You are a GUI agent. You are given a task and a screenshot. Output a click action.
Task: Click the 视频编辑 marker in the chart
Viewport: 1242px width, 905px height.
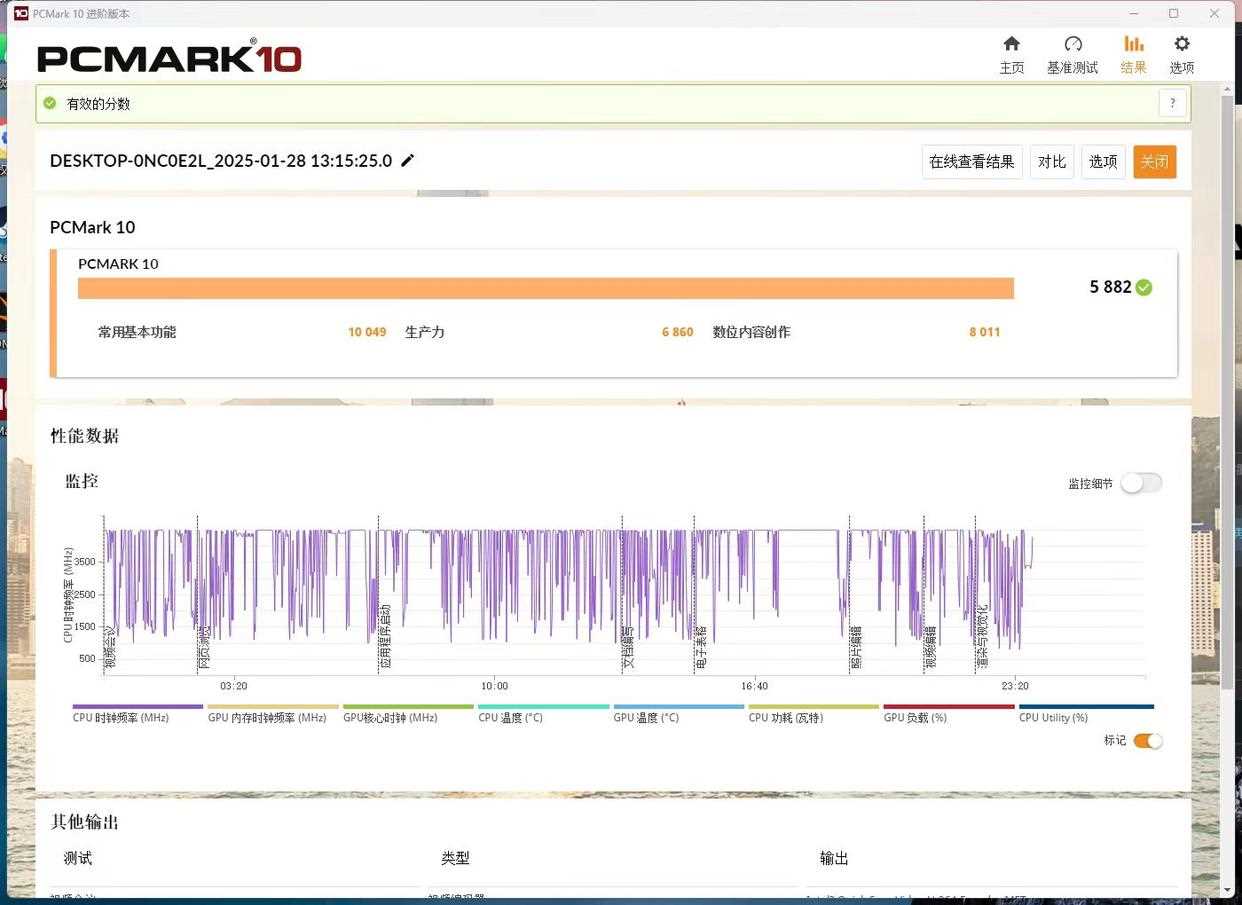930,647
